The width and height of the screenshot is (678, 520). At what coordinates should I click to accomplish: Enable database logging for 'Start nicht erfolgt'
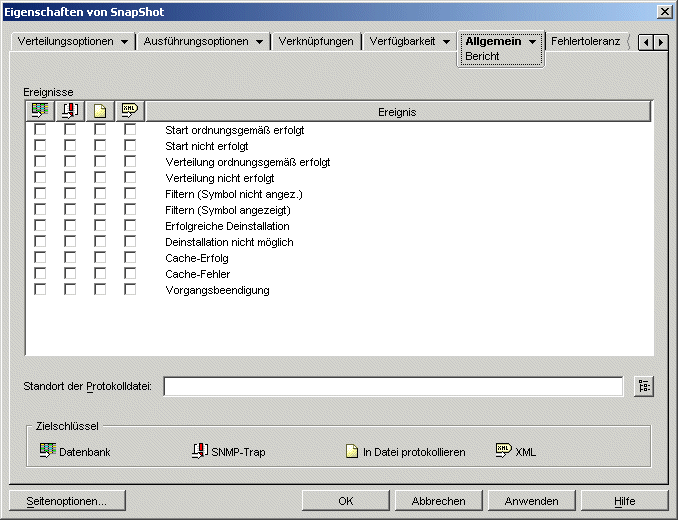(40, 146)
